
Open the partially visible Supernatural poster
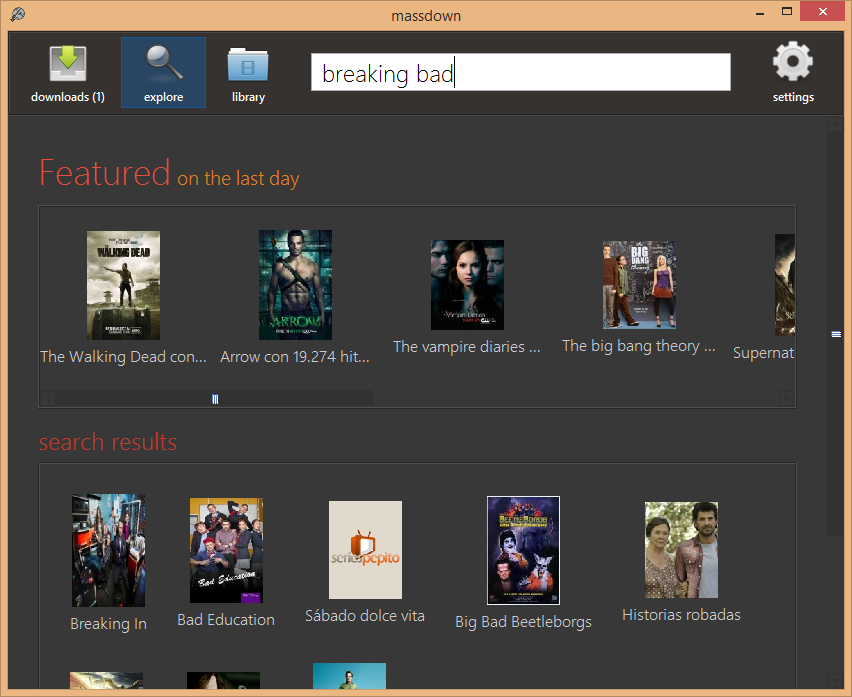[785, 285]
